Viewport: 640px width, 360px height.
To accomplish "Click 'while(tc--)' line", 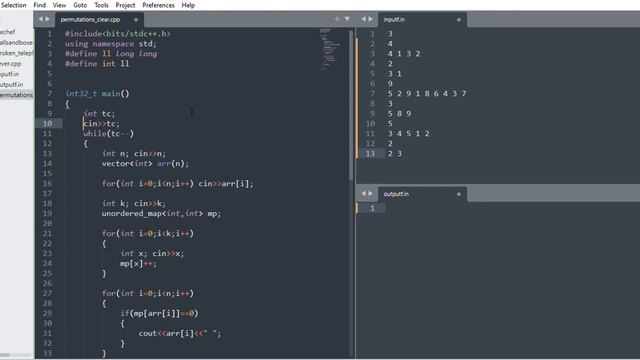I will (109, 133).
